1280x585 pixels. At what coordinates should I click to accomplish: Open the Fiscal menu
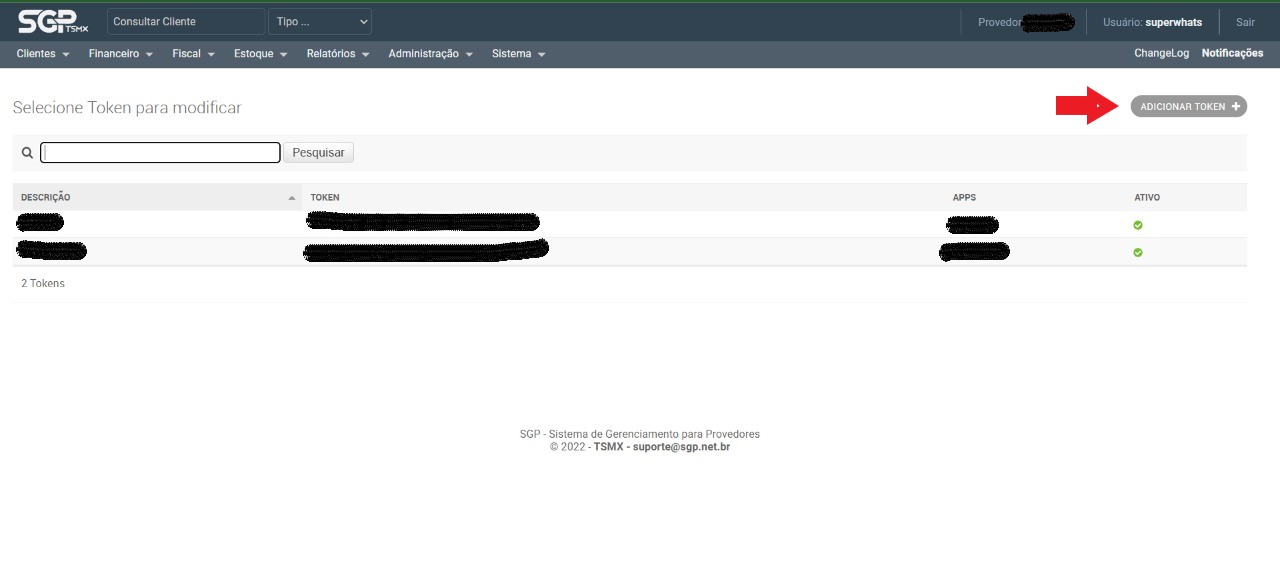(x=193, y=54)
